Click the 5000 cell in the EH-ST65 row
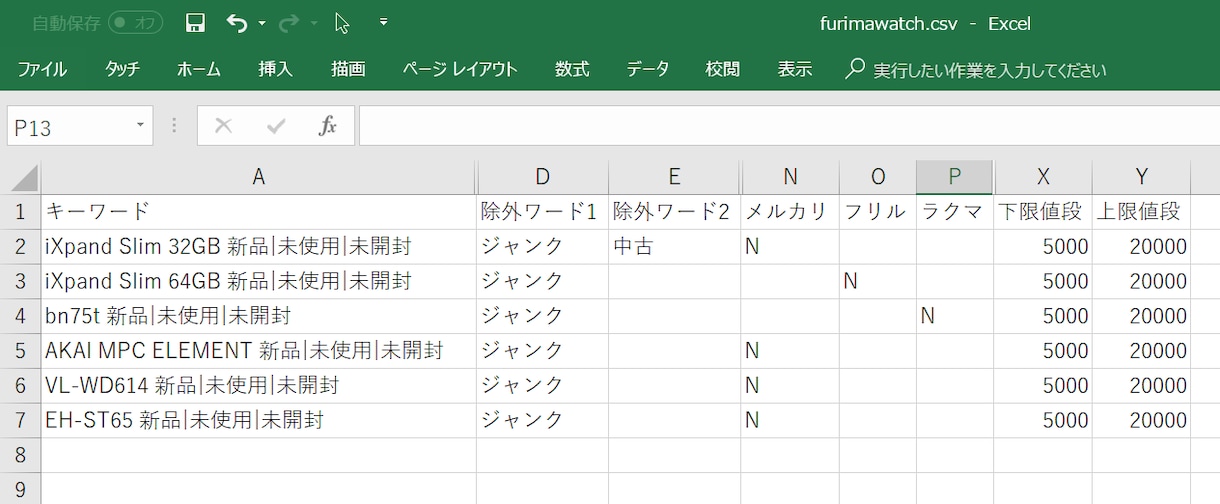The height and width of the screenshot is (504, 1220). coord(1043,420)
